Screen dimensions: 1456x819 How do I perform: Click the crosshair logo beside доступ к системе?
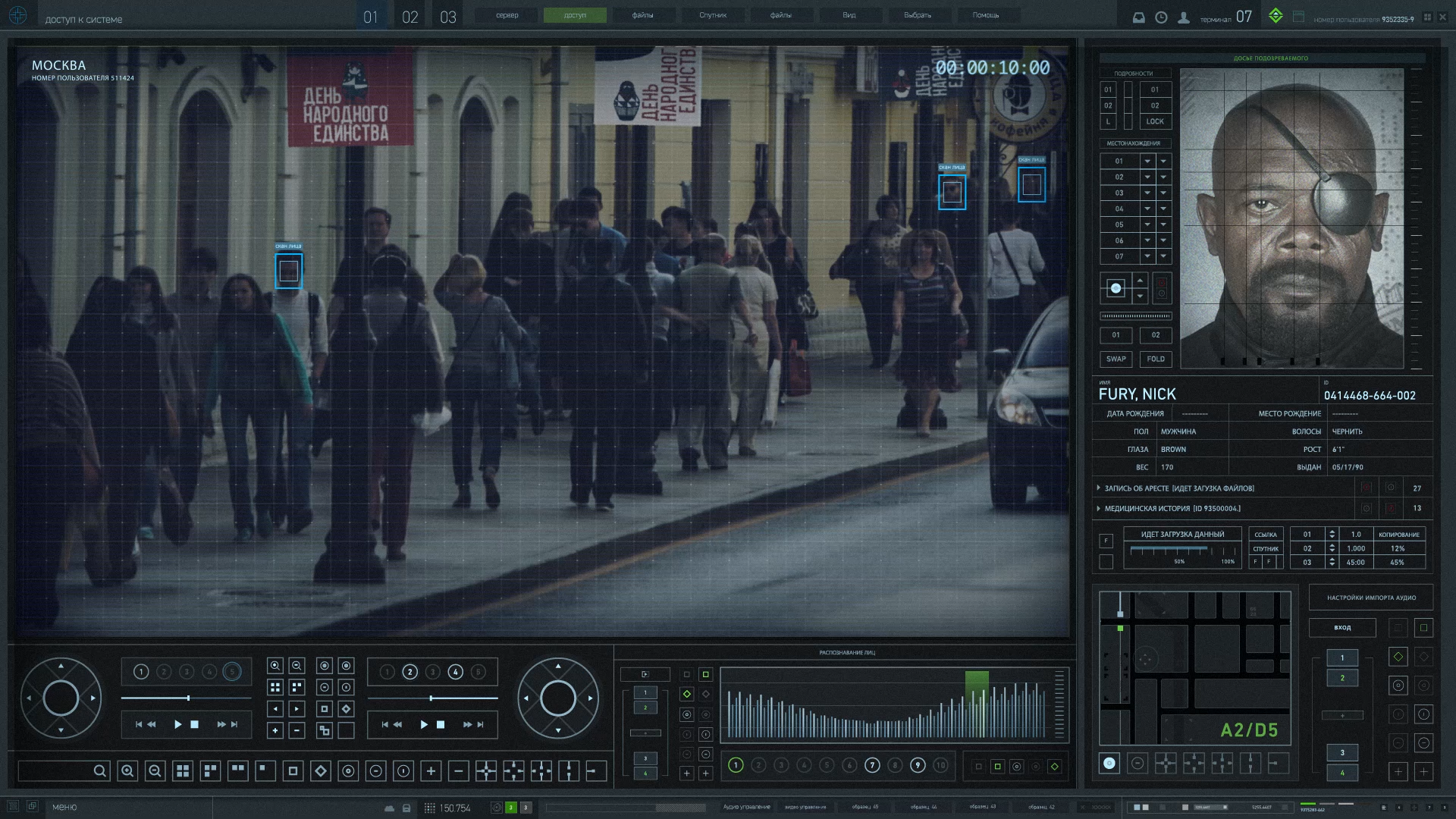(17, 15)
